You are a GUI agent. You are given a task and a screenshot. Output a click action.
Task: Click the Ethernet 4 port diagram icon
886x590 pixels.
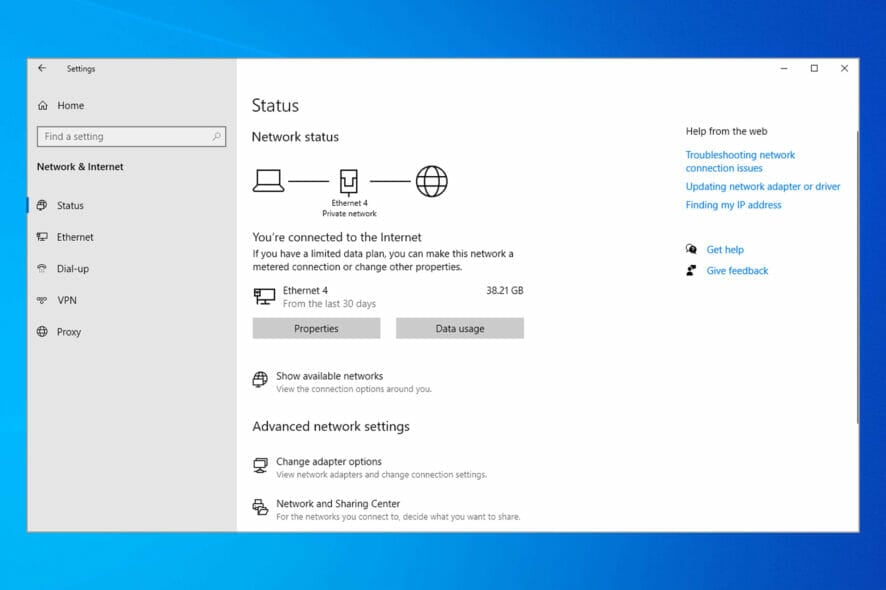[x=349, y=181]
